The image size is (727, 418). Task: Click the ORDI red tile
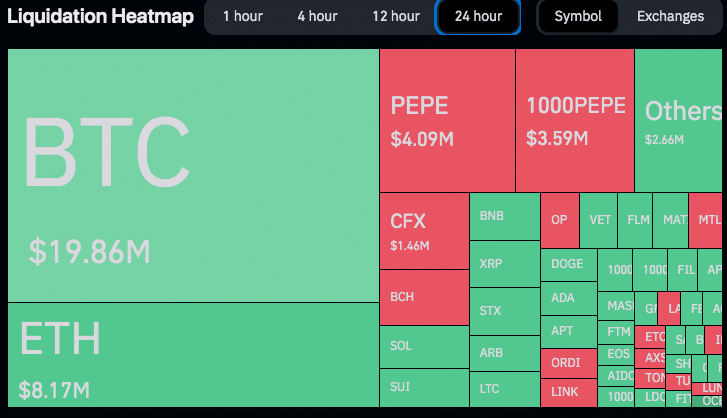coord(568,362)
